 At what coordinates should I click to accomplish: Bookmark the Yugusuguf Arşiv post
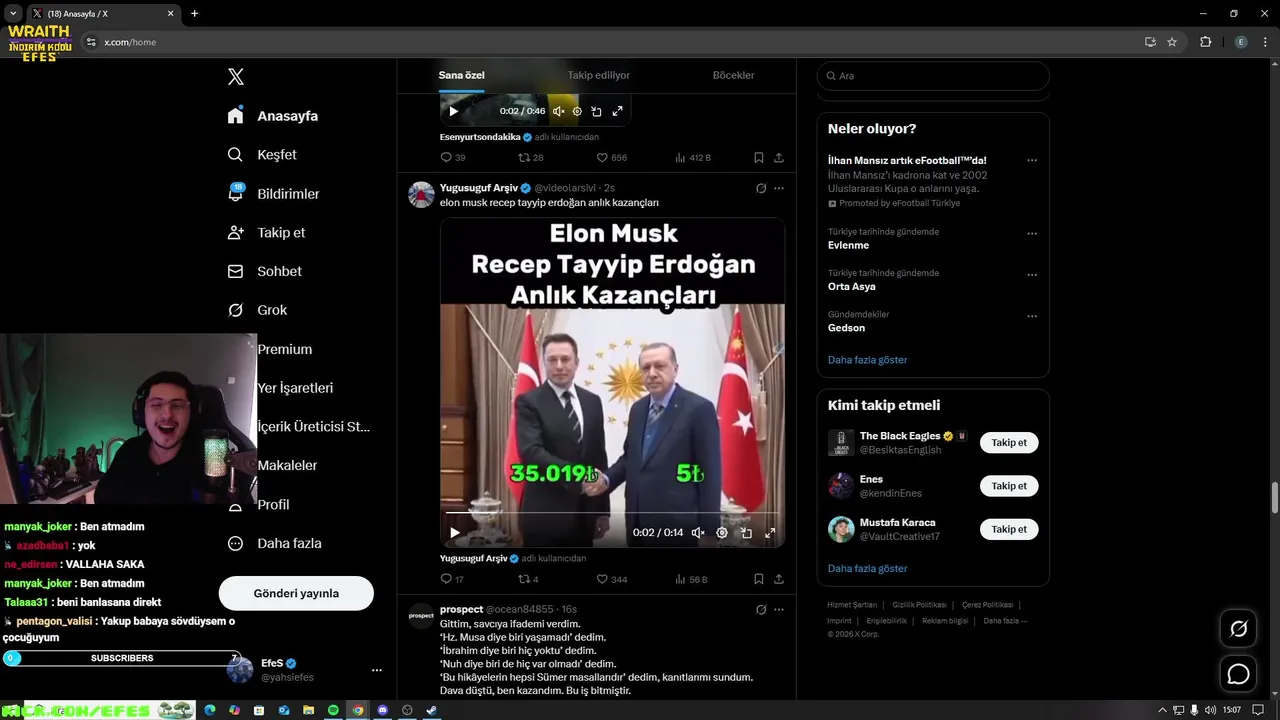[x=759, y=579]
